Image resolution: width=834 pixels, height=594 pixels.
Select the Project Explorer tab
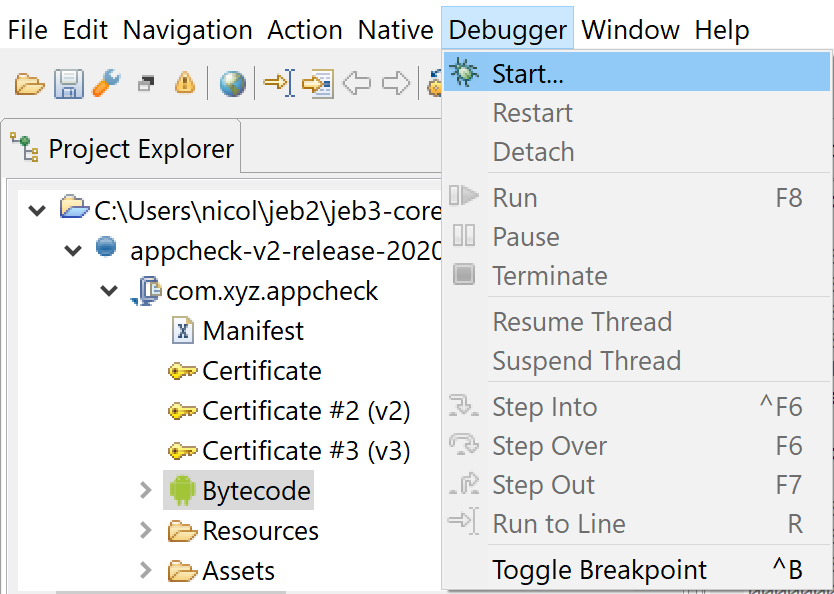click(122, 148)
